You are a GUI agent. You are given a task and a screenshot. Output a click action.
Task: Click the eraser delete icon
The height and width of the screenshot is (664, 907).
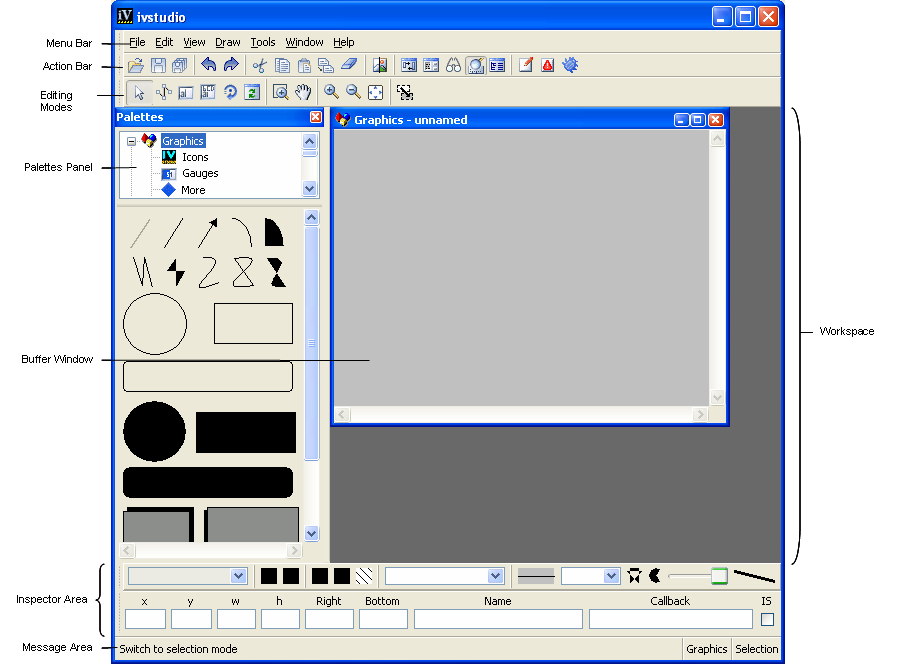point(348,66)
